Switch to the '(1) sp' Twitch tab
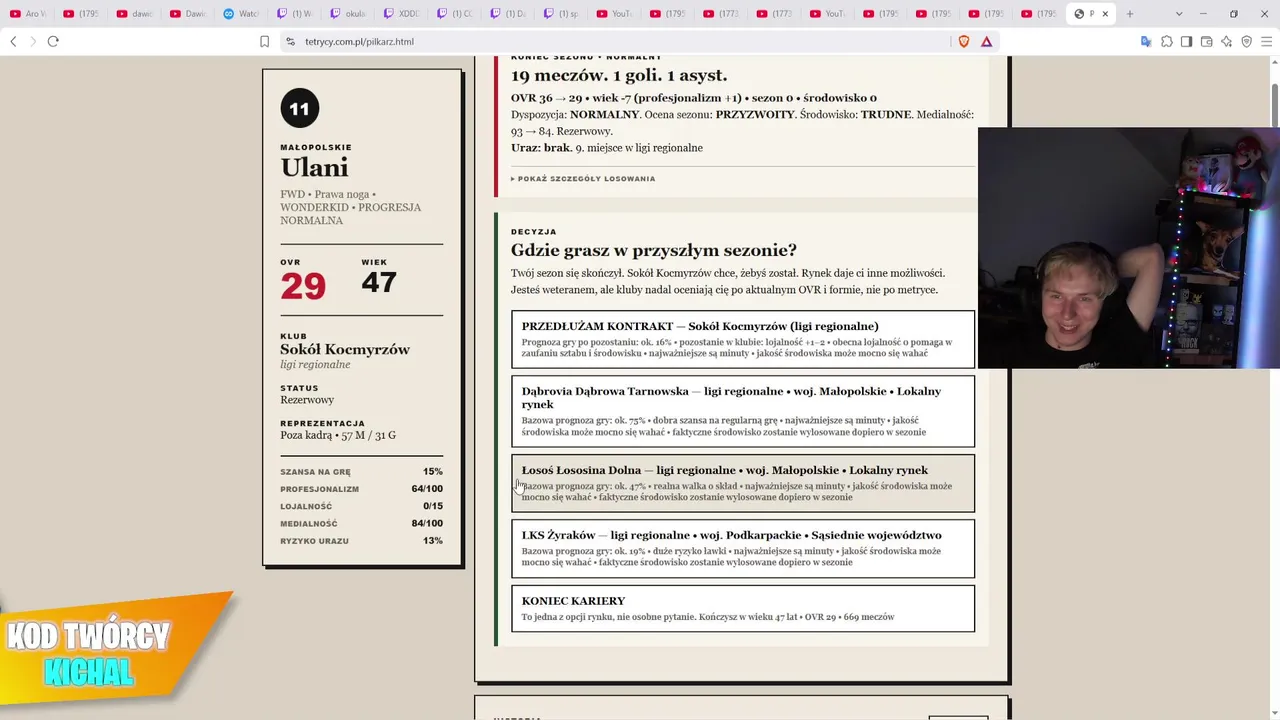 [x=563, y=14]
